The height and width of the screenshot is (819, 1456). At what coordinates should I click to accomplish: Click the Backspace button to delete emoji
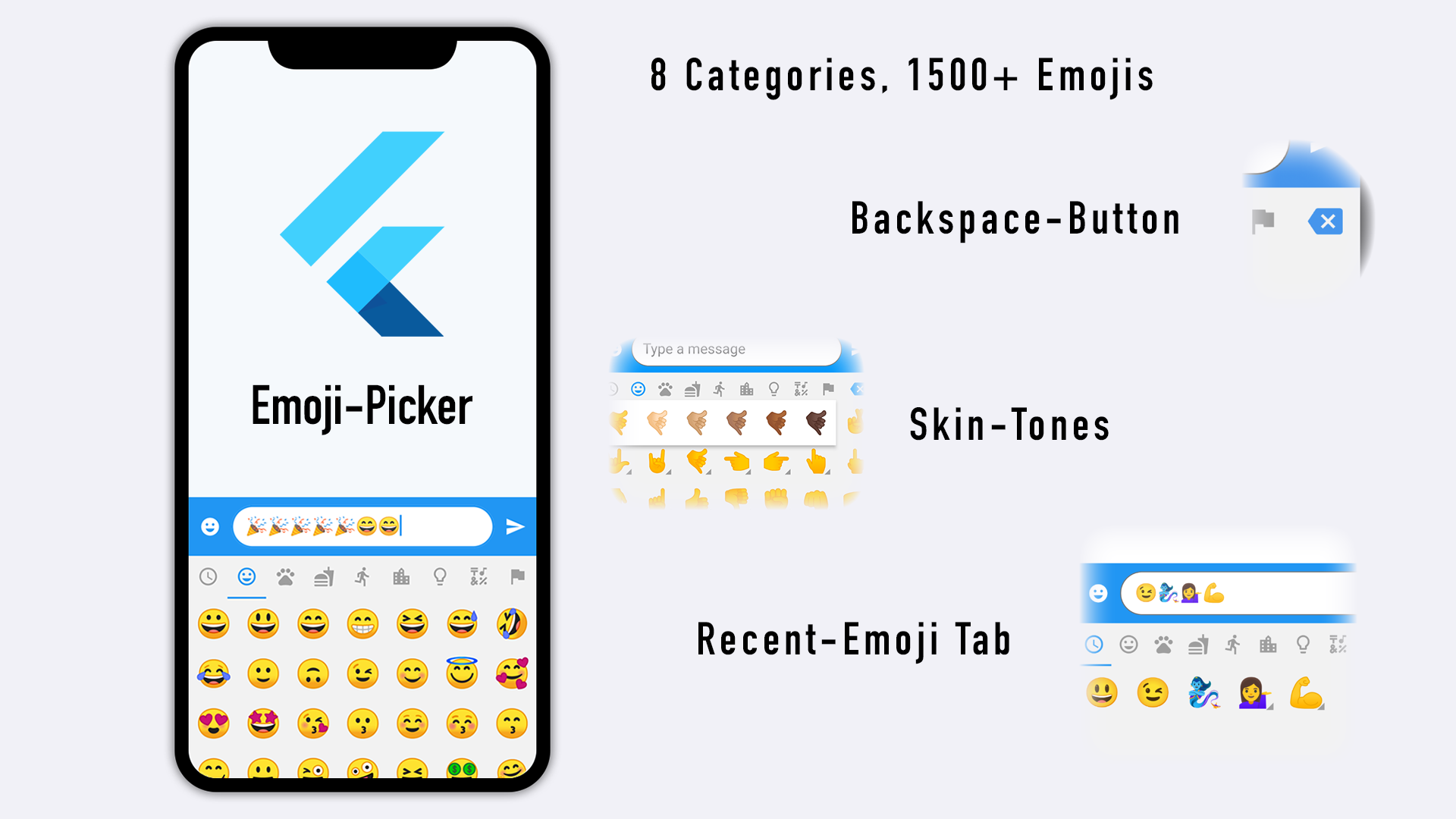tap(1328, 221)
